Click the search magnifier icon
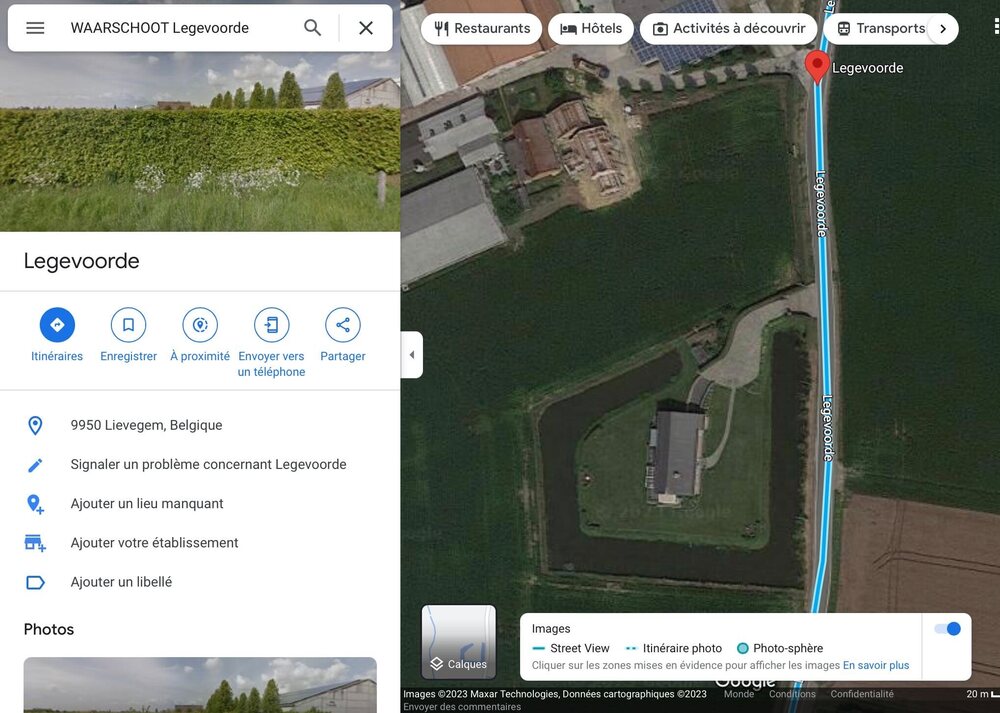Screen dimensions: 1000x713 (x=313, y=28)
